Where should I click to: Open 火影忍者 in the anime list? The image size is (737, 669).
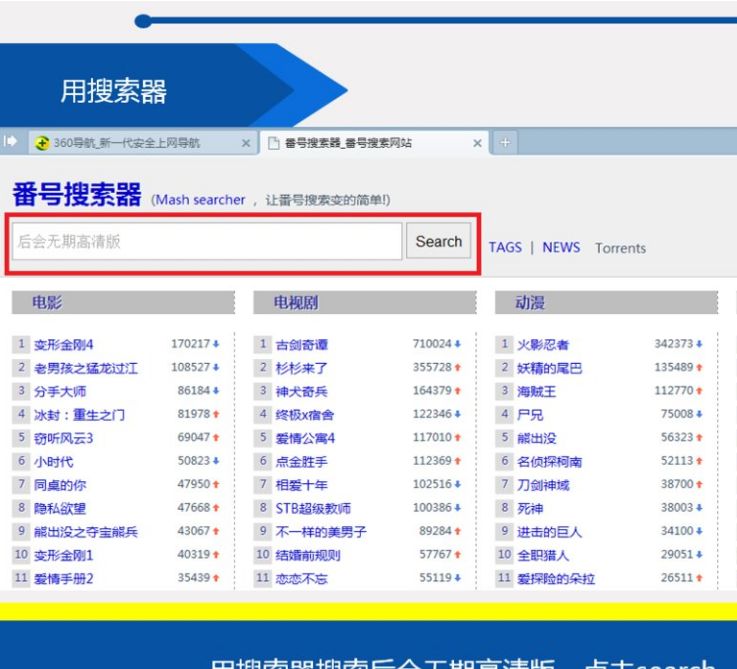click(x=543, y=345)
